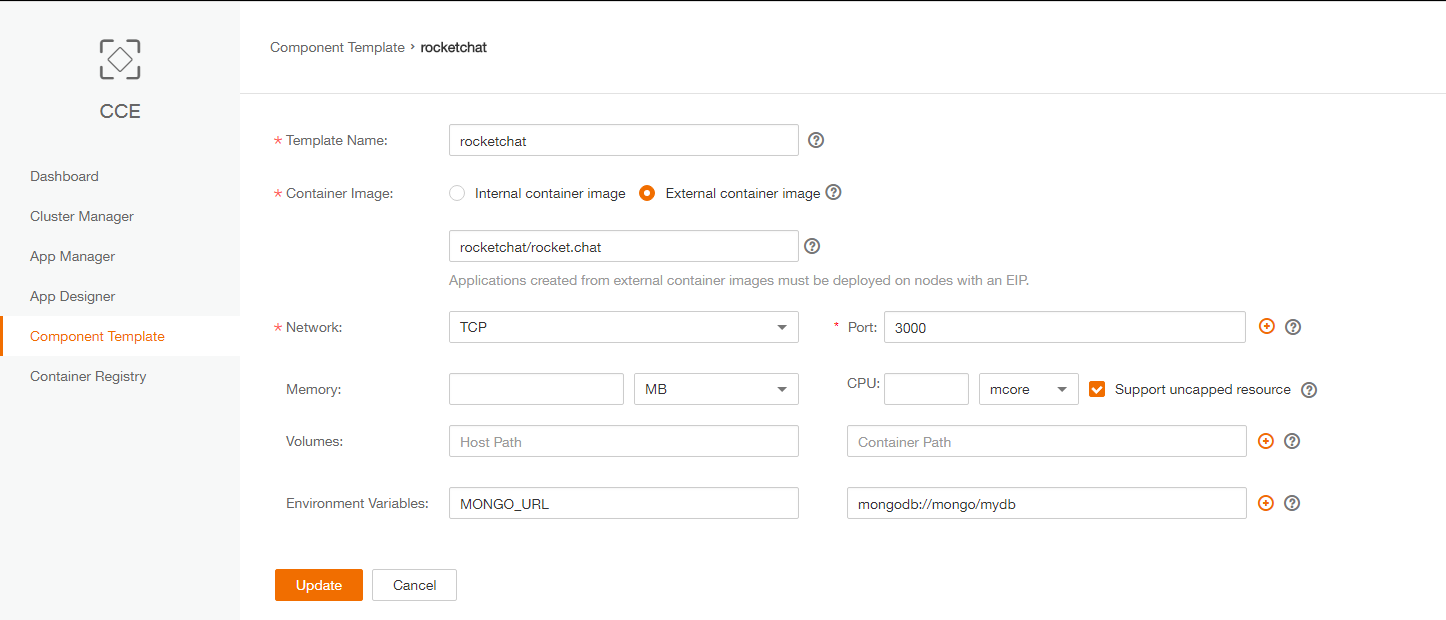Click the note about nodes with an EIP

coord(739,280)
